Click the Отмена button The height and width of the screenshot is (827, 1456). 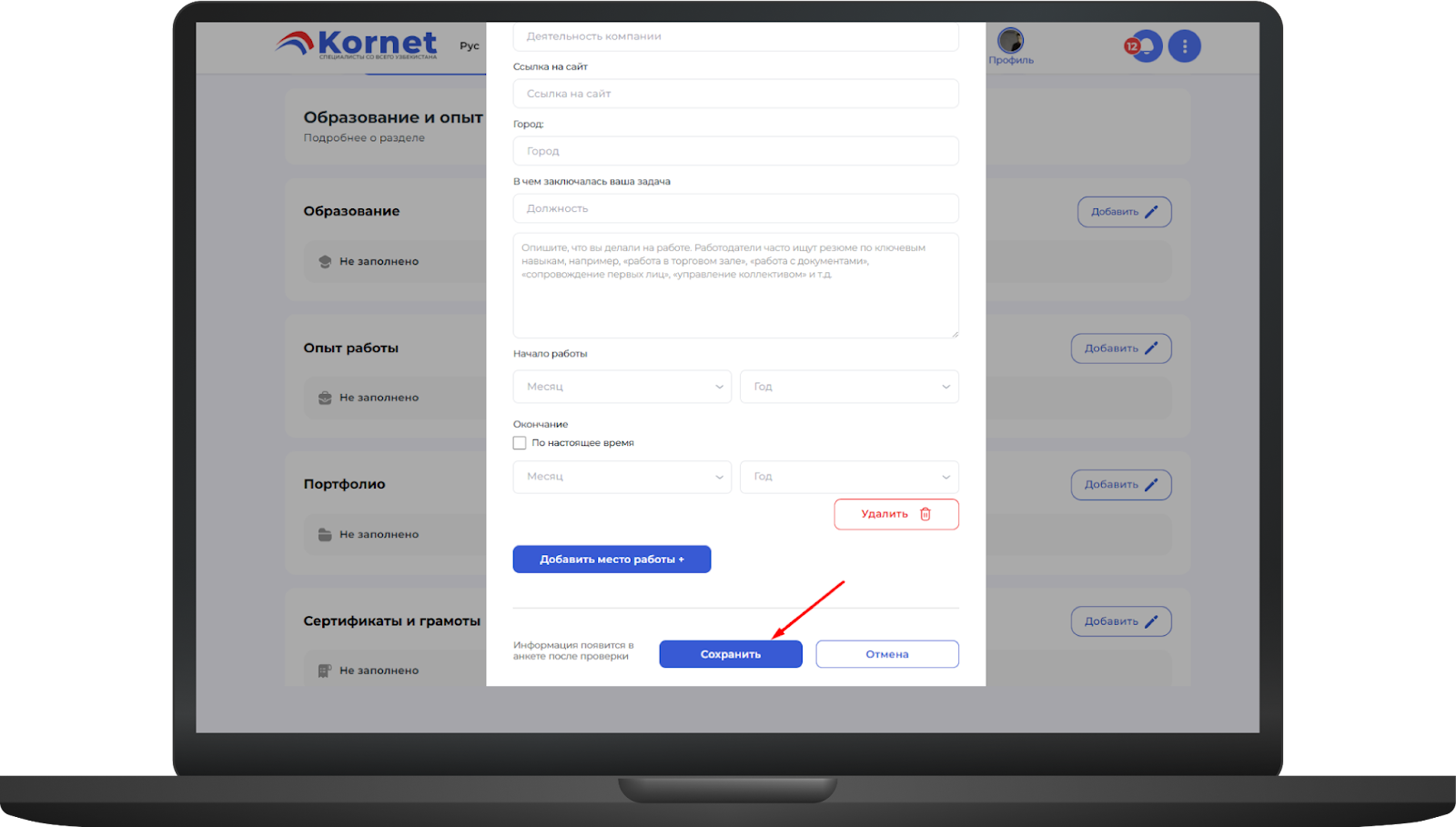point(887,654)
